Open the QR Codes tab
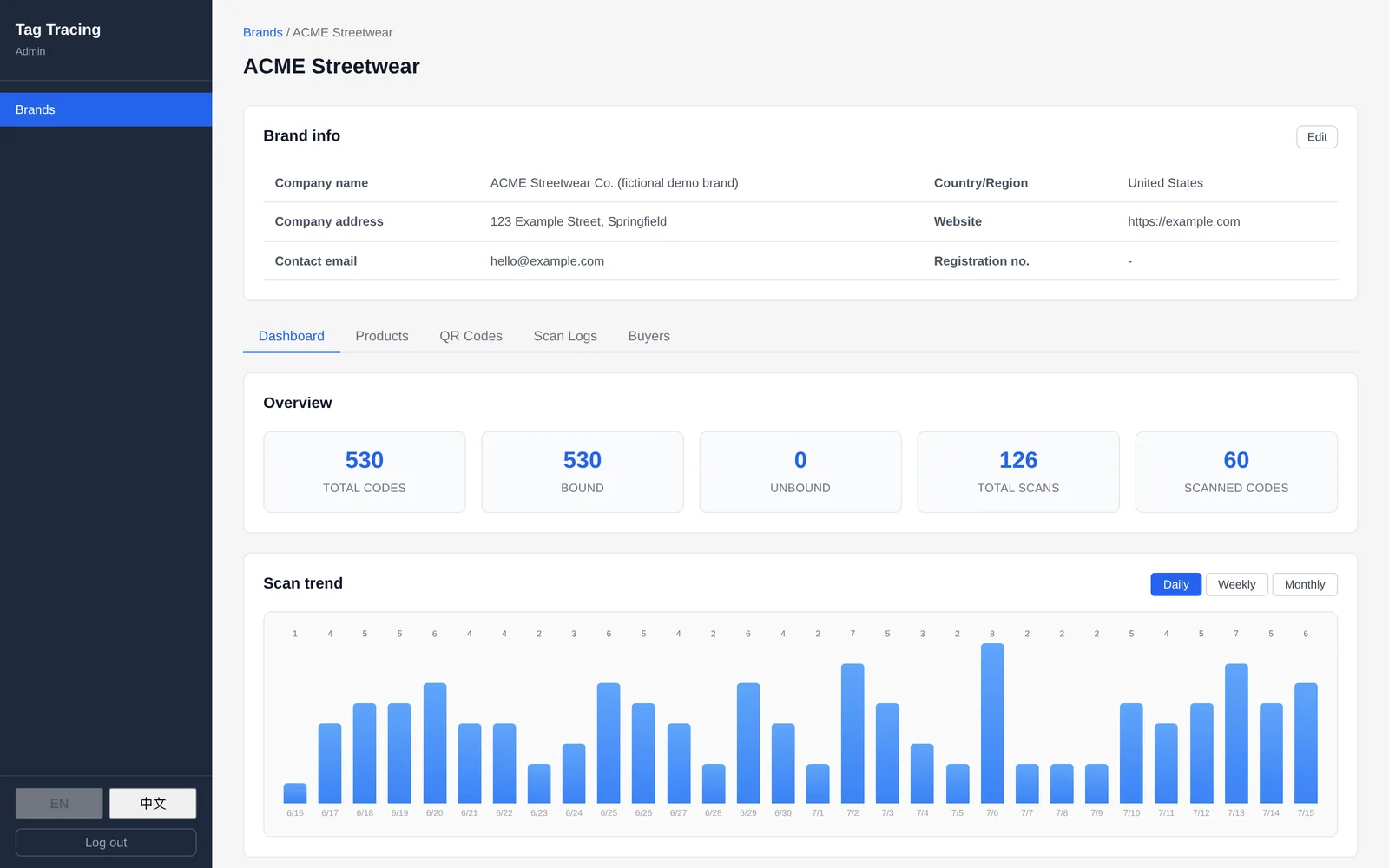 471,336
